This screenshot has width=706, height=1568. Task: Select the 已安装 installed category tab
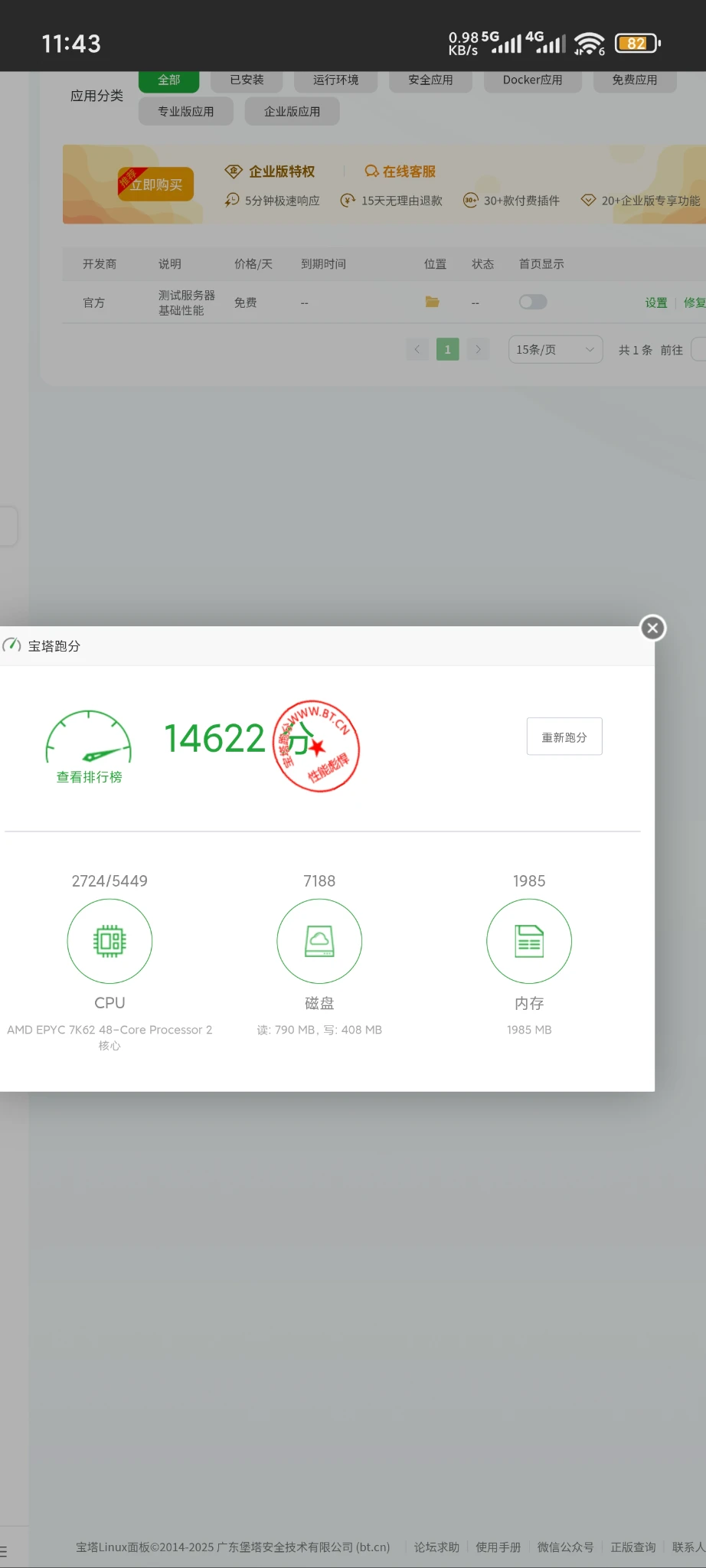click(x=247, y=80)
